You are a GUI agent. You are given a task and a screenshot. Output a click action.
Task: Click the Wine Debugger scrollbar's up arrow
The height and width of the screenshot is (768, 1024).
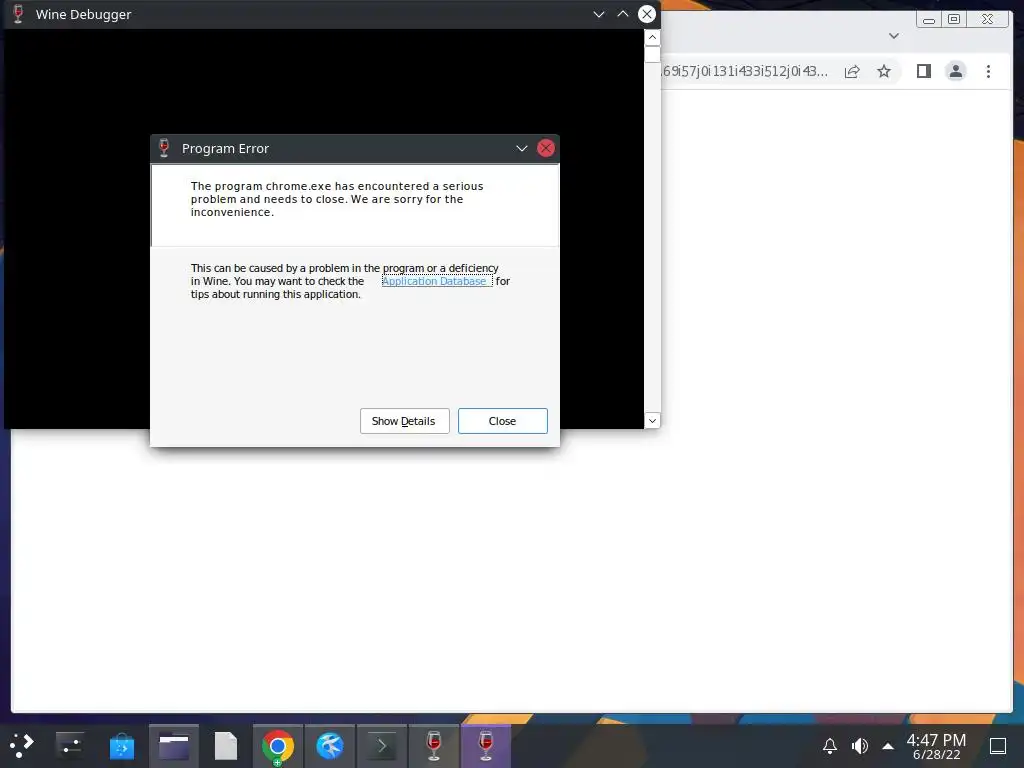(x=652, y=37)
